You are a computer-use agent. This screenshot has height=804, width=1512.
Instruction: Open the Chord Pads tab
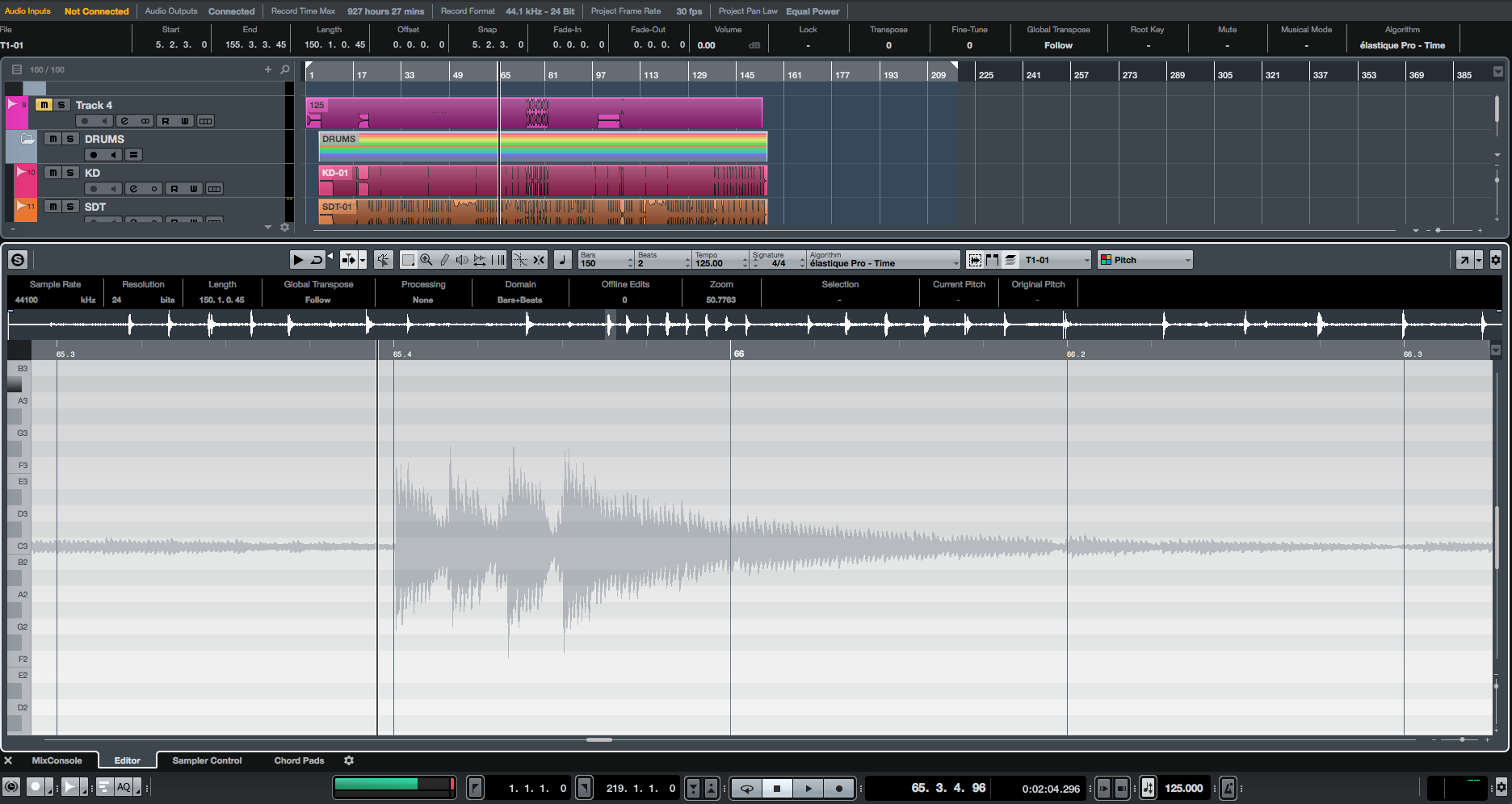(299, 760)
